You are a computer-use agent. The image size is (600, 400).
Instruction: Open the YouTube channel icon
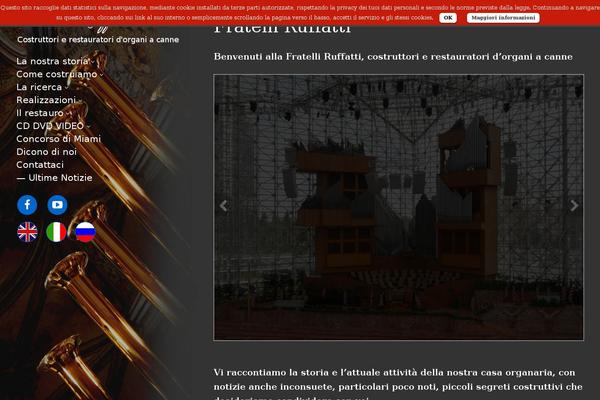(x=57, y=205)
